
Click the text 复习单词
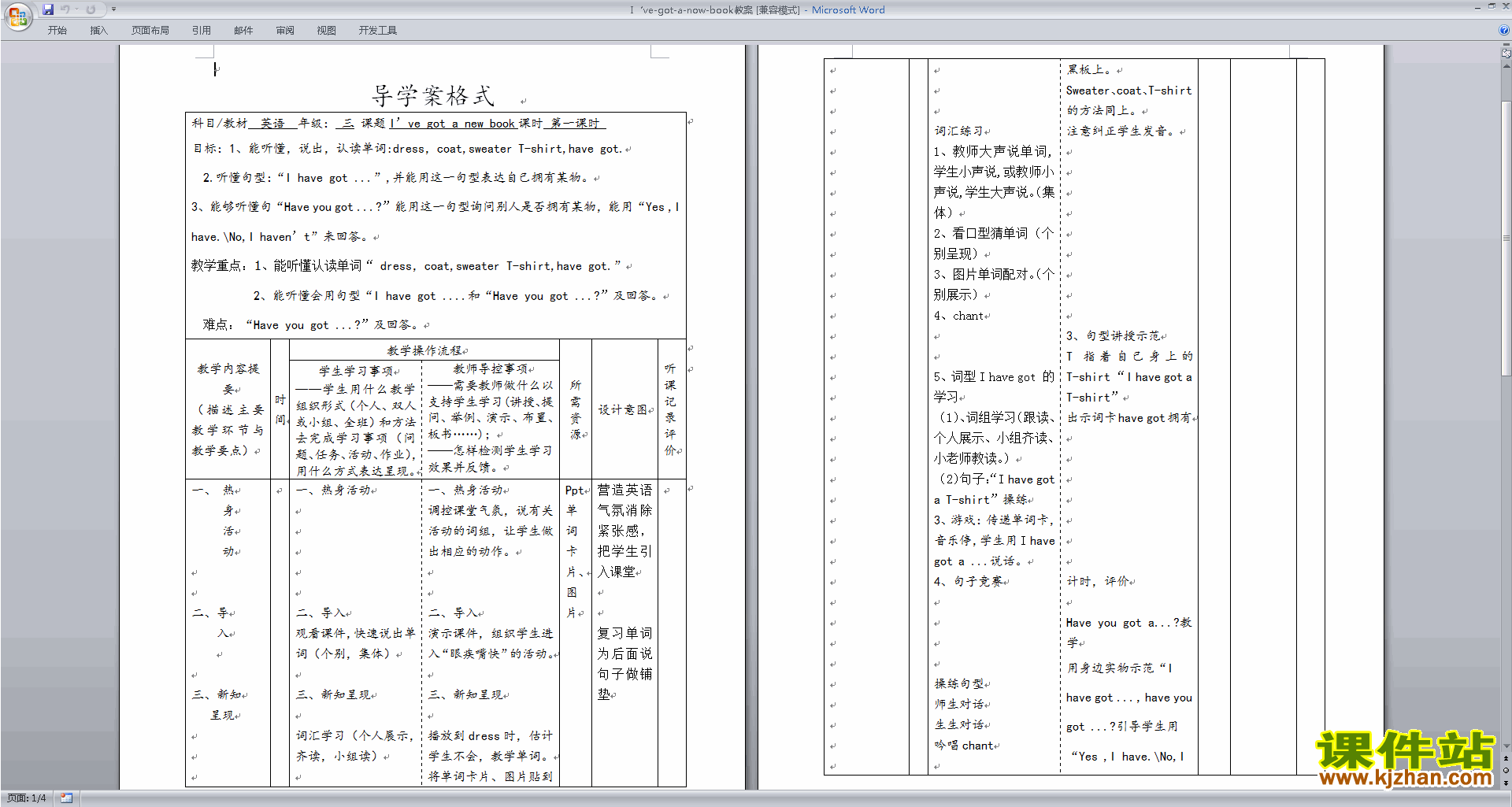(x=624, y=633)
